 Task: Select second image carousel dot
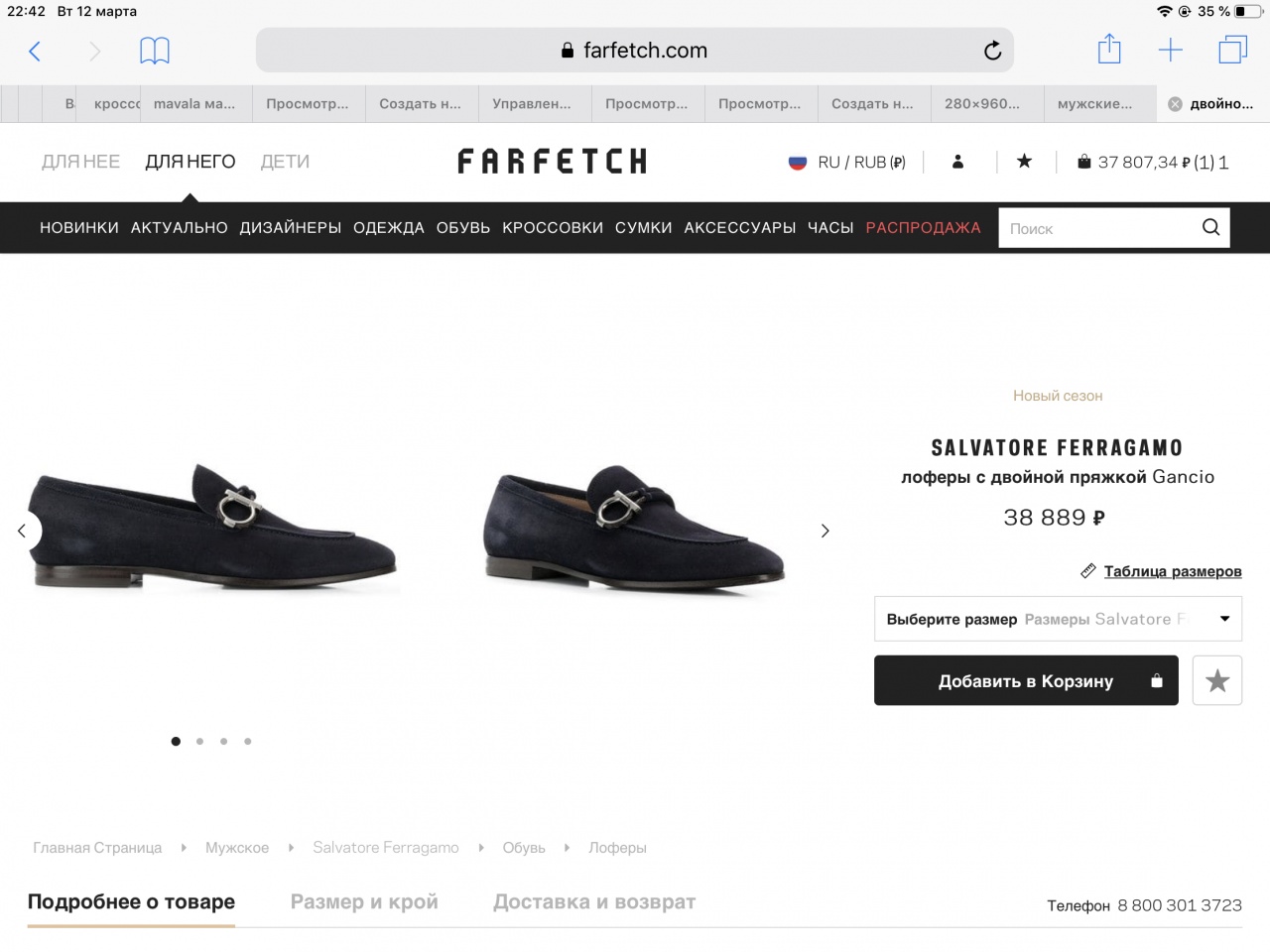point(199,741)
